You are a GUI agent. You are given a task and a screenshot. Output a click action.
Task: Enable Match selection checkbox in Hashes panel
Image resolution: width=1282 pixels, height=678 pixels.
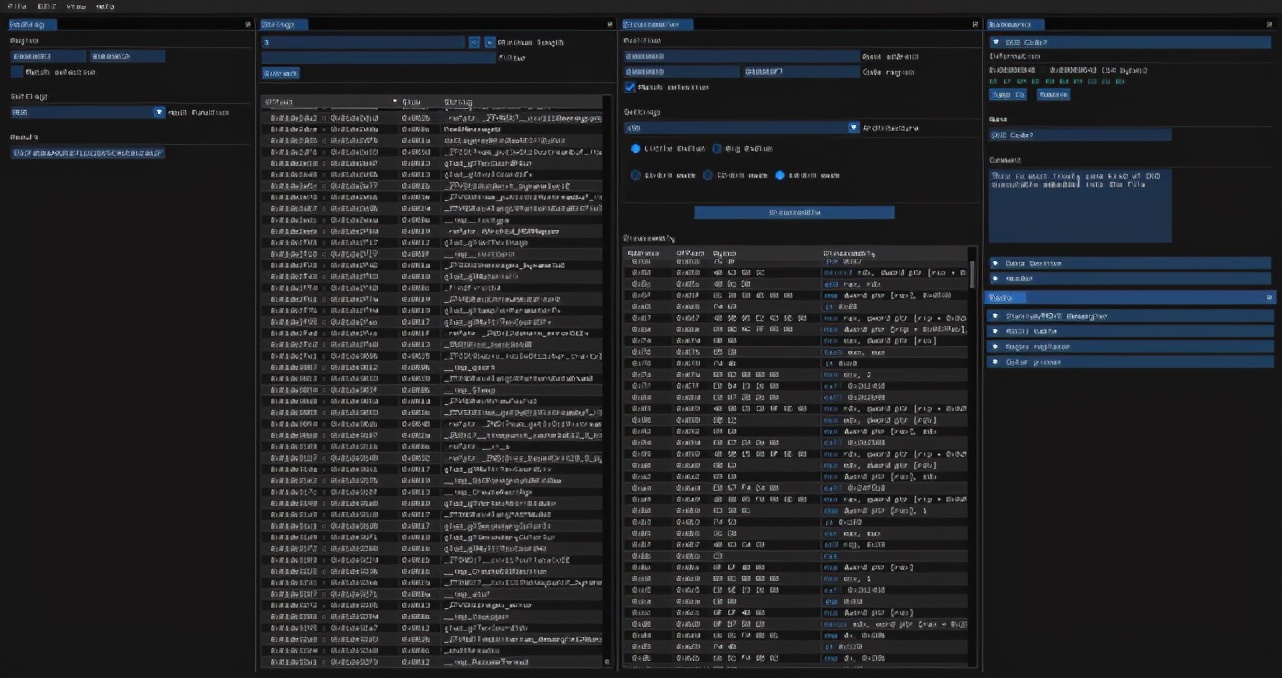pos(17,72)
